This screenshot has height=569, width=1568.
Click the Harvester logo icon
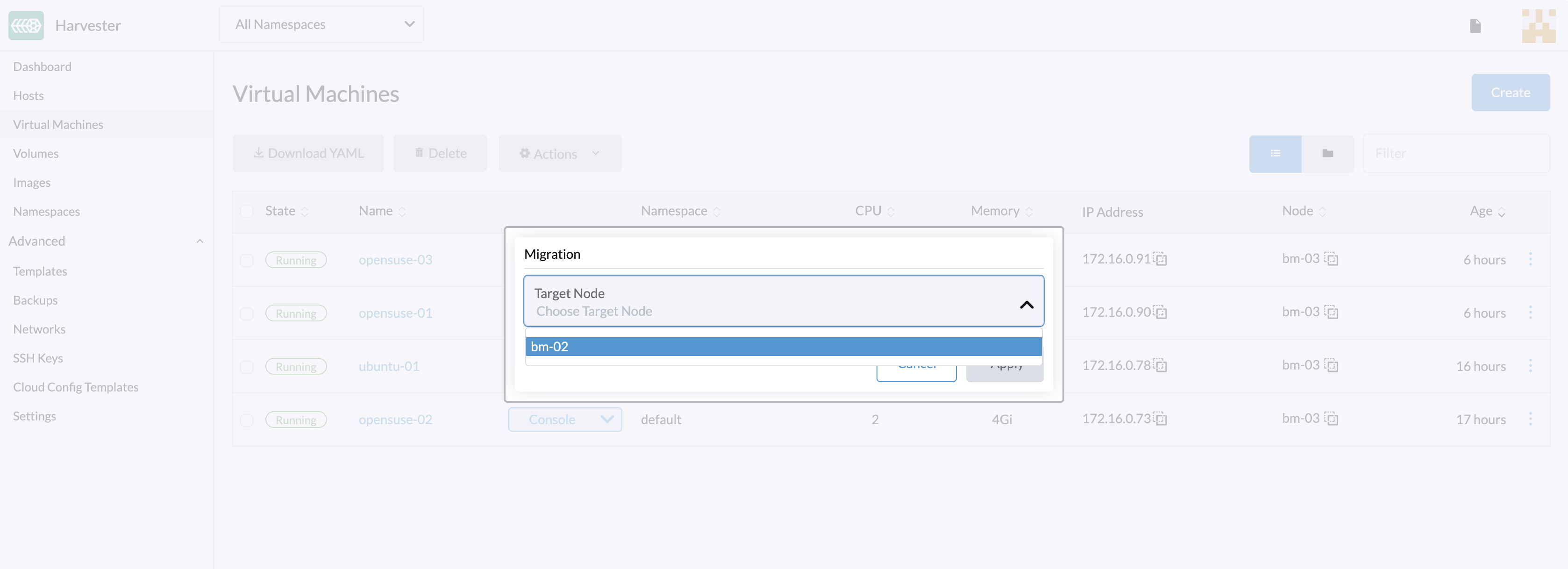coord(26,25)
